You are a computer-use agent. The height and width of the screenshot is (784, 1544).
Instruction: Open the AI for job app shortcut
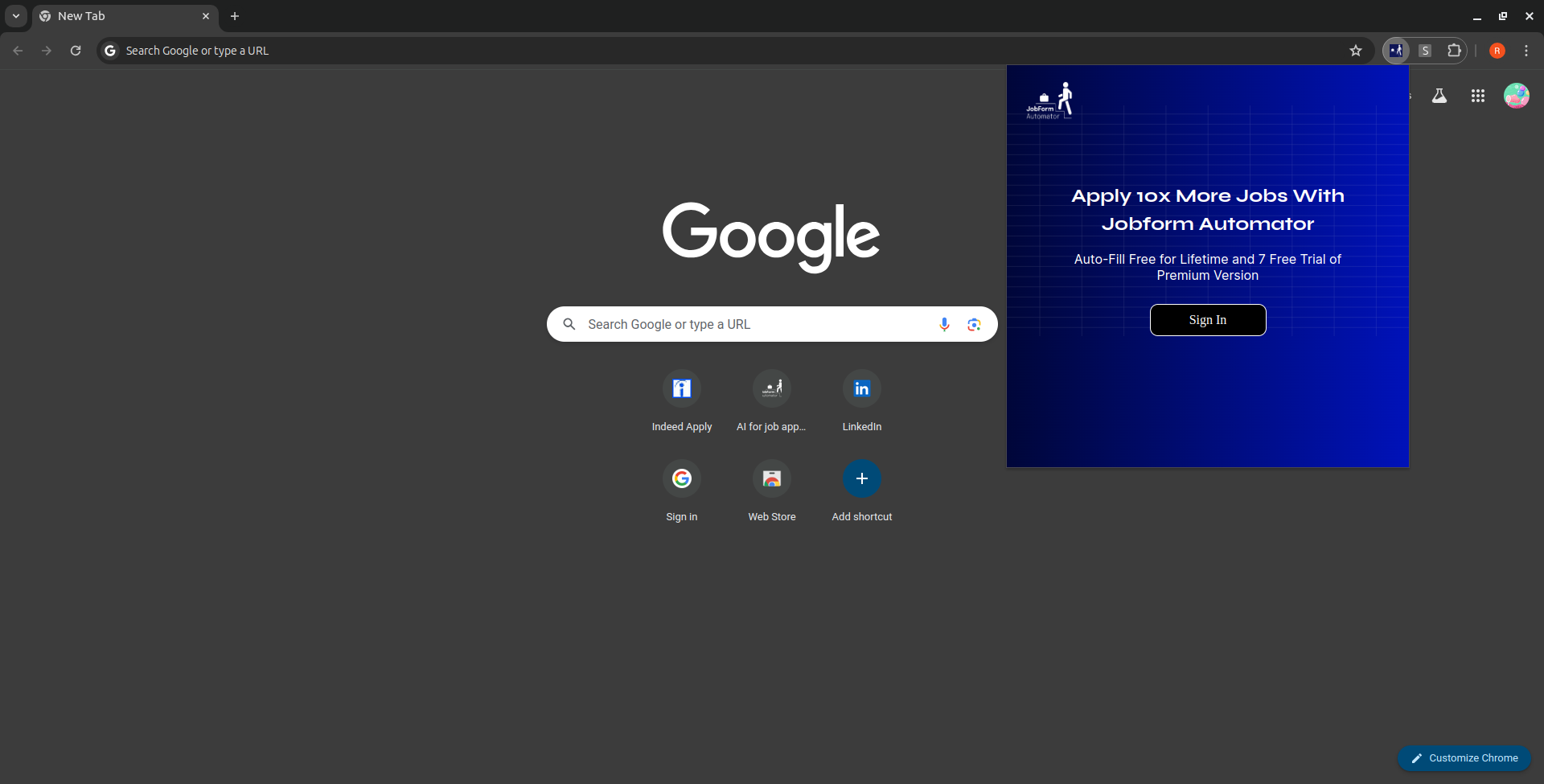point(772,402)
